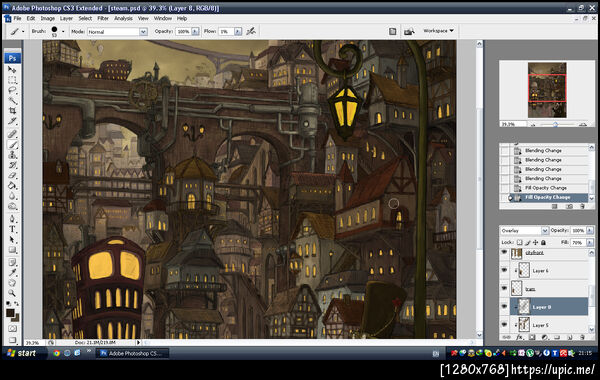Delete layer trash icon in Layers panel
This screenshot has width=600, height=380.
pos(582,337)
